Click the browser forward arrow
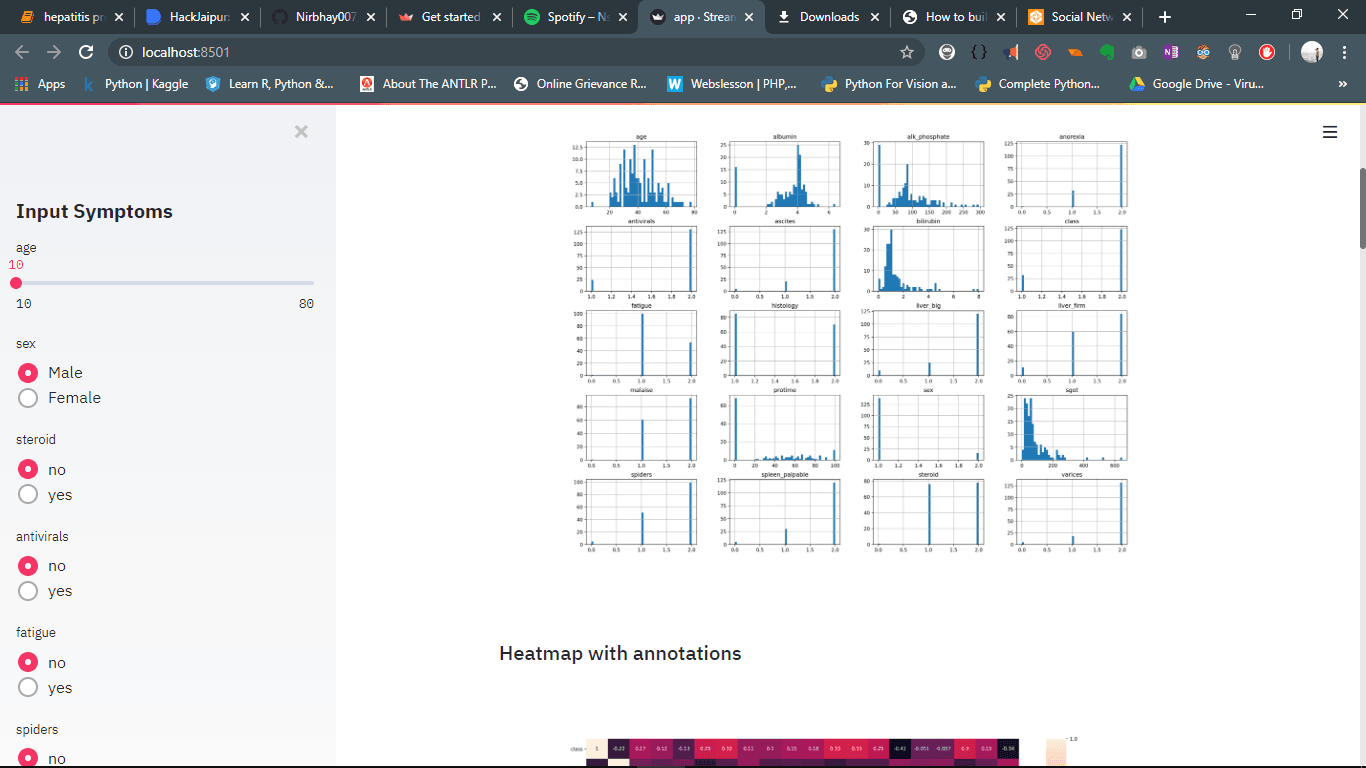This screenshot has width=1366, height=768. point(54,52)
